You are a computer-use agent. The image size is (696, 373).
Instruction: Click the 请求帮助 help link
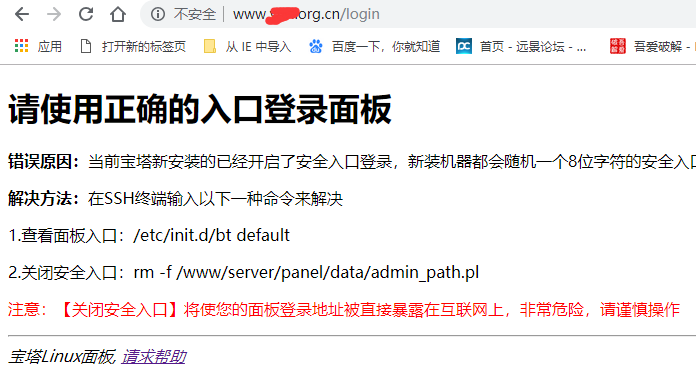pos(154,357)
